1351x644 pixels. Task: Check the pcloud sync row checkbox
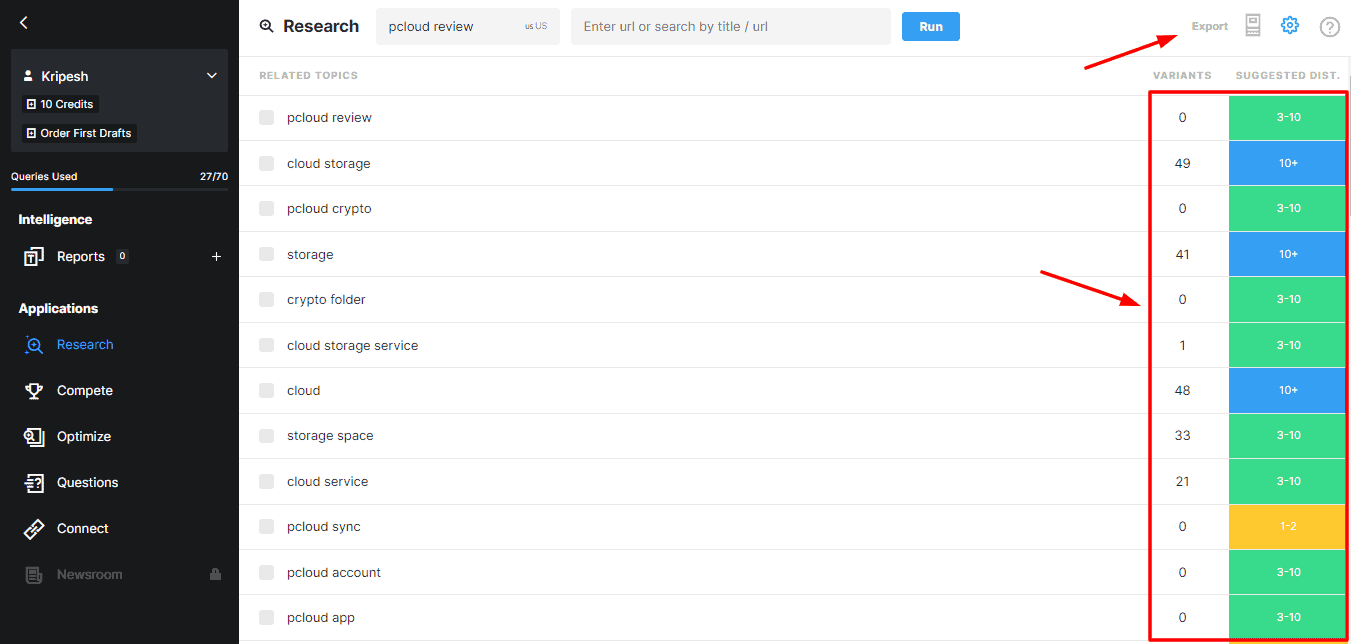[x=266, y=527]
